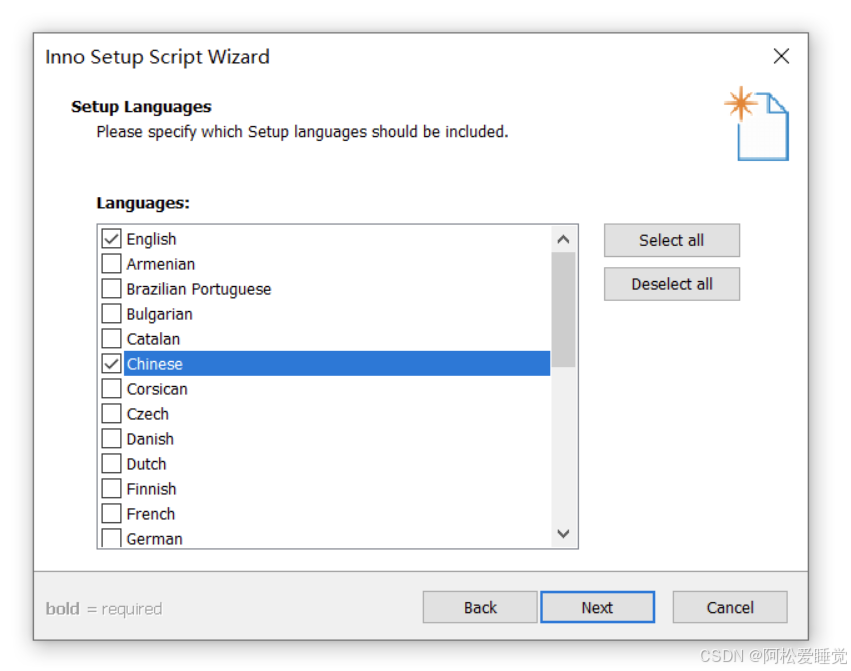Click the Select all button
This screenshot has width=851, height=671.
click(x=671, y=240)
